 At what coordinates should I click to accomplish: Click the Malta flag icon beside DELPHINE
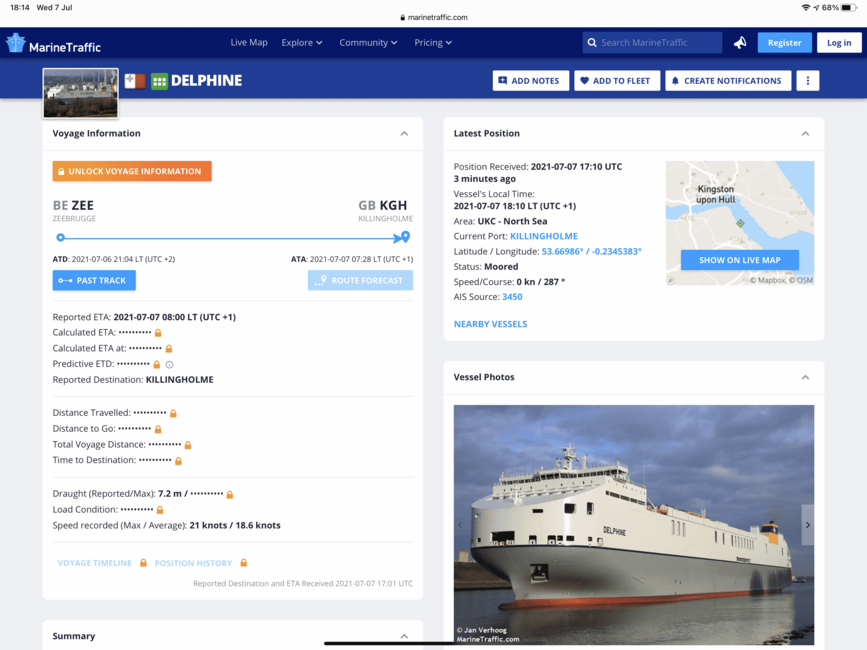pyautogui.click(x=135, y=81)
